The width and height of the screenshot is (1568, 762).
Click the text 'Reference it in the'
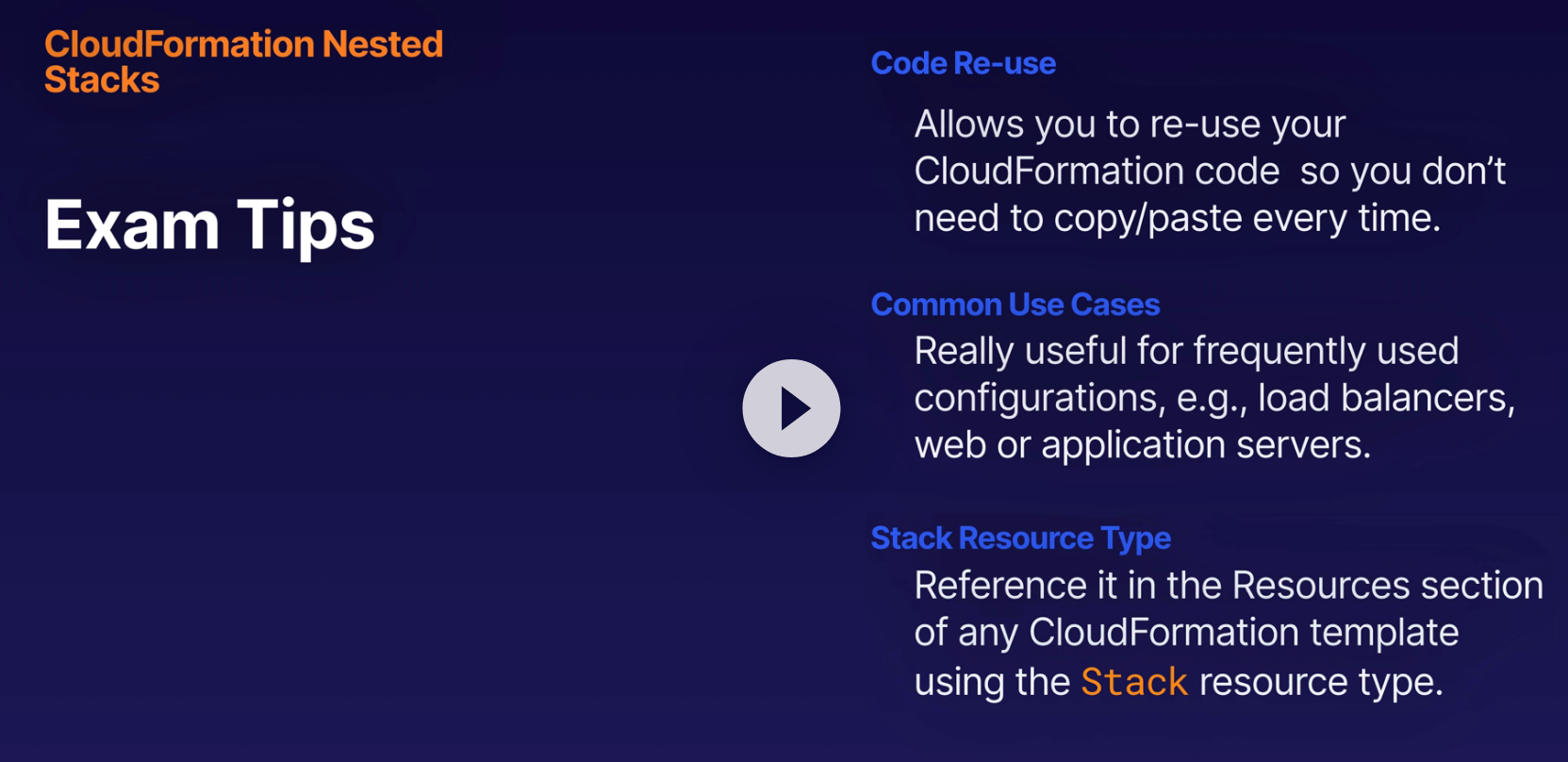(1068, 586)
